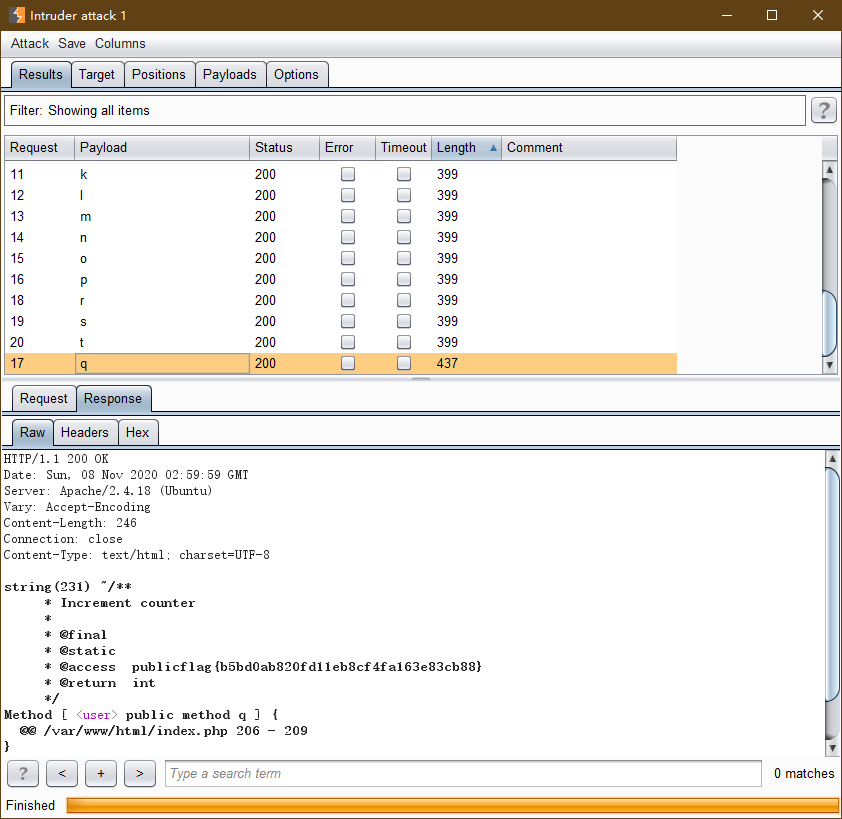
Task: Show the Headers response view
Action: tap(85, 432)
